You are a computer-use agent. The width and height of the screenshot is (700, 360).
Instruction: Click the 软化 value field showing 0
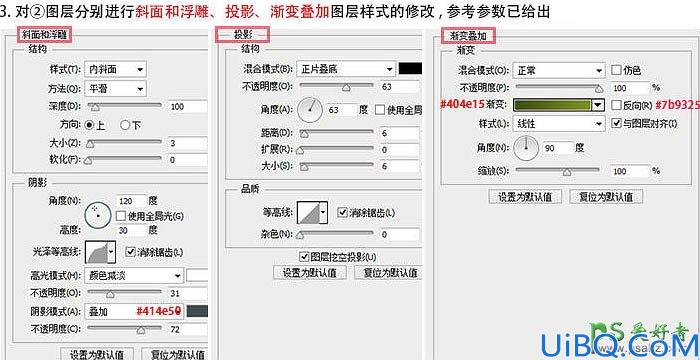click(188, 160)
